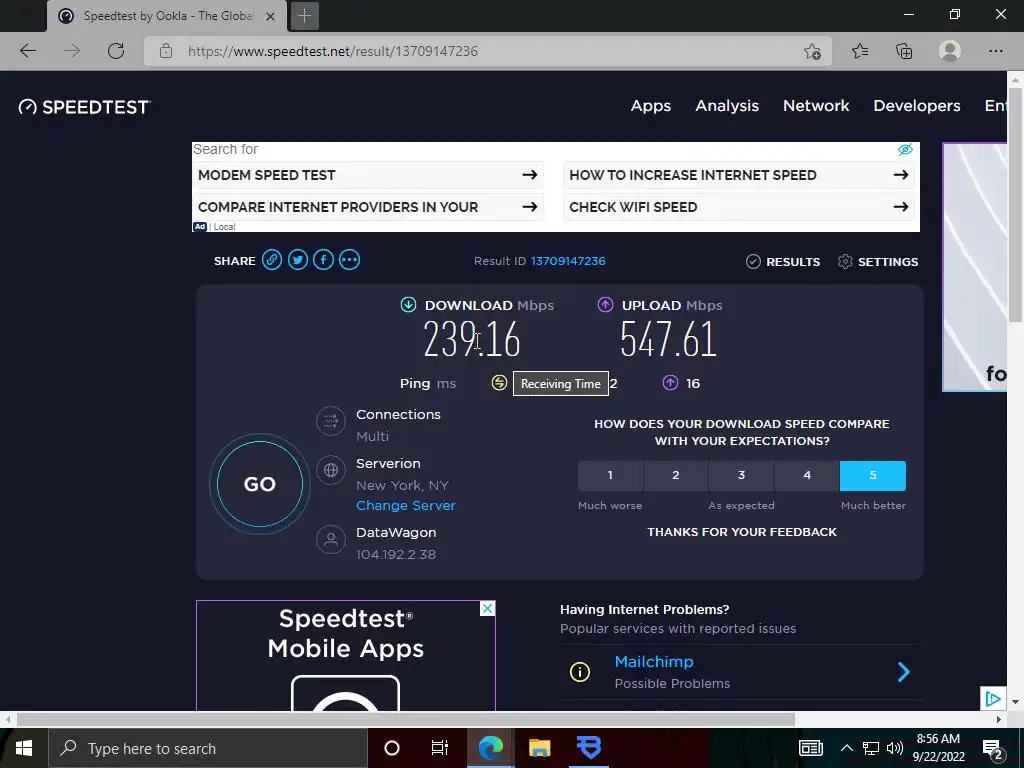
Task: Open HOW TO INCREASE INTERNET SPEED link
Action: click(x=739, y=175)
